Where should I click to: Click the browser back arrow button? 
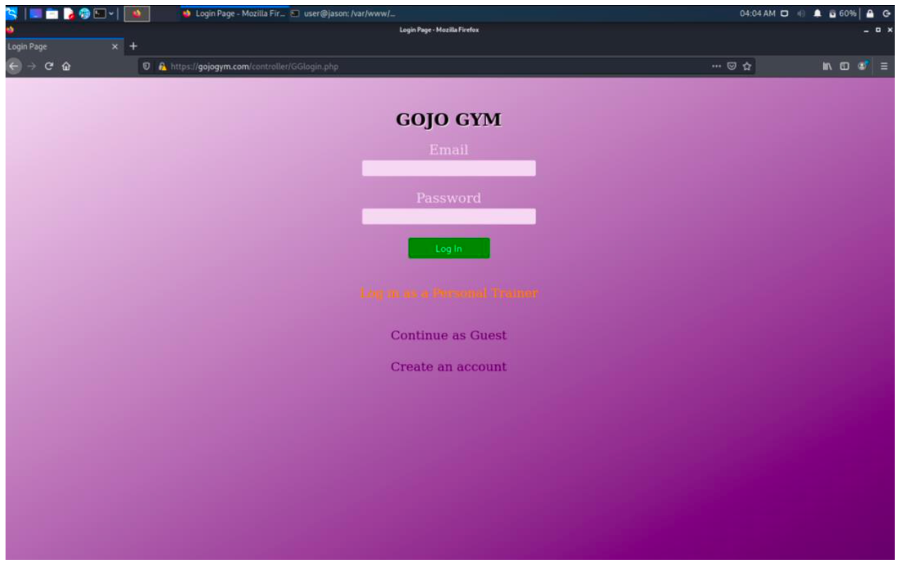pyautogui.click(x=13, y=66)
